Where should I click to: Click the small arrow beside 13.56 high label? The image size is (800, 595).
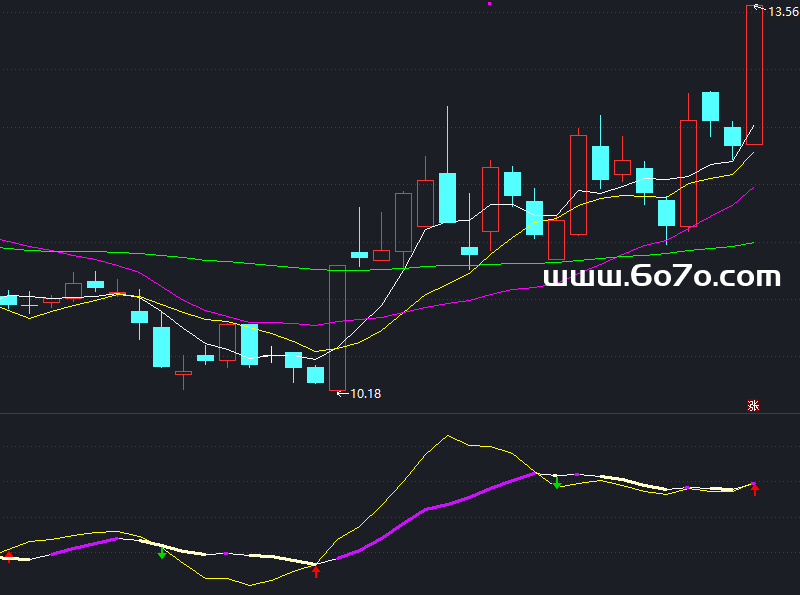pyautogui.click(x=759, y=9)
